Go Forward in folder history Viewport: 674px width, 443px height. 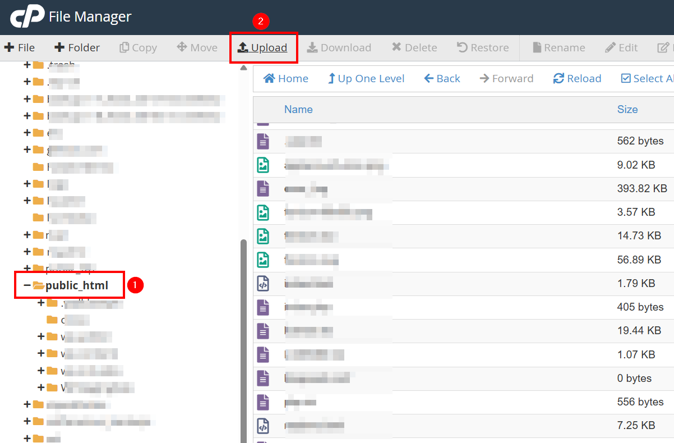(506, 79)
